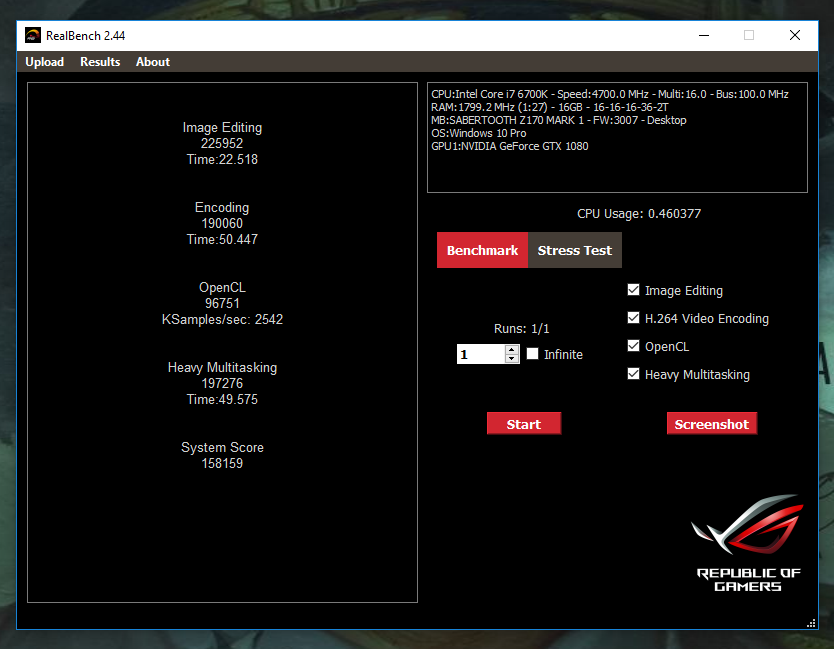Minimize the RealBench window
Image resolution: width=834 pixels, height=649 pixels.
(704, 36)
